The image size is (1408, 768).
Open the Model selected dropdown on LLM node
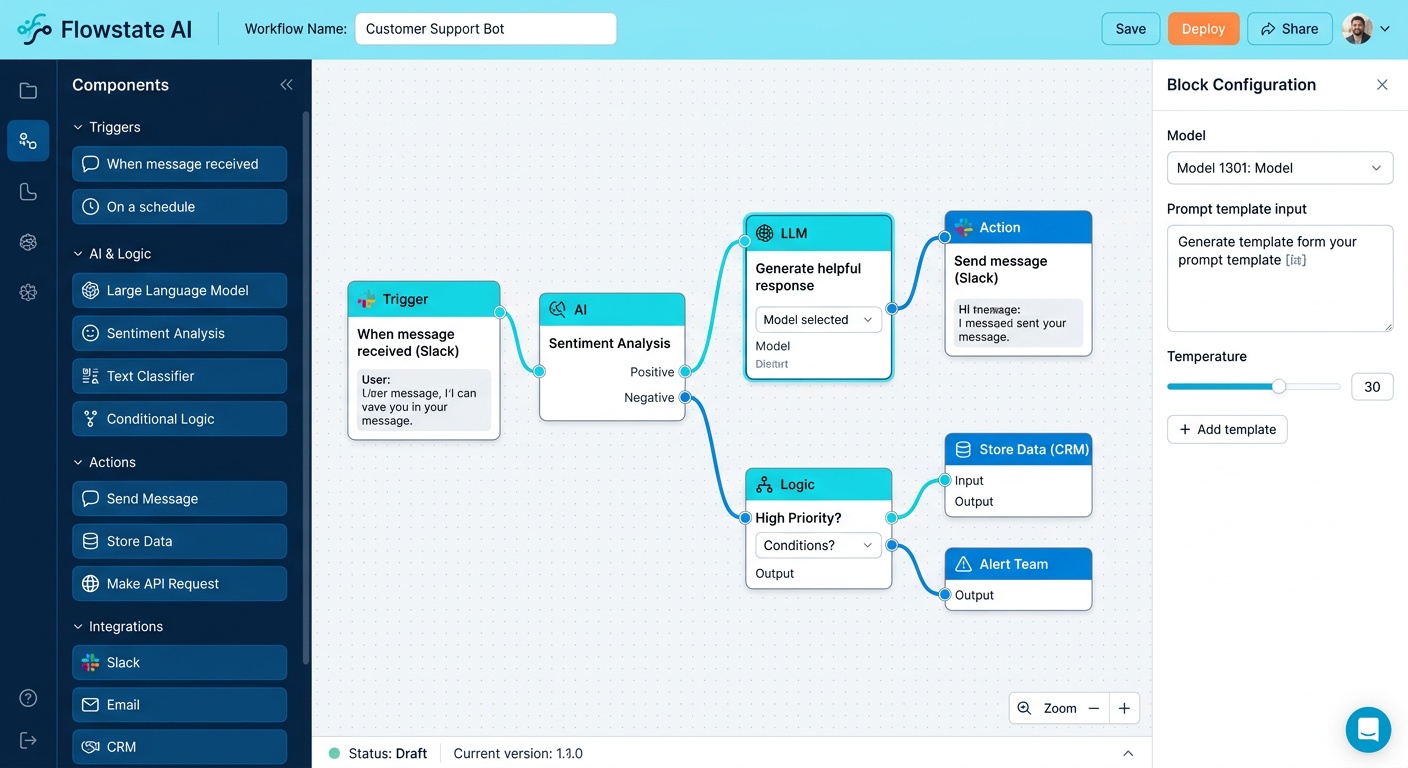[x=818, y=320]
